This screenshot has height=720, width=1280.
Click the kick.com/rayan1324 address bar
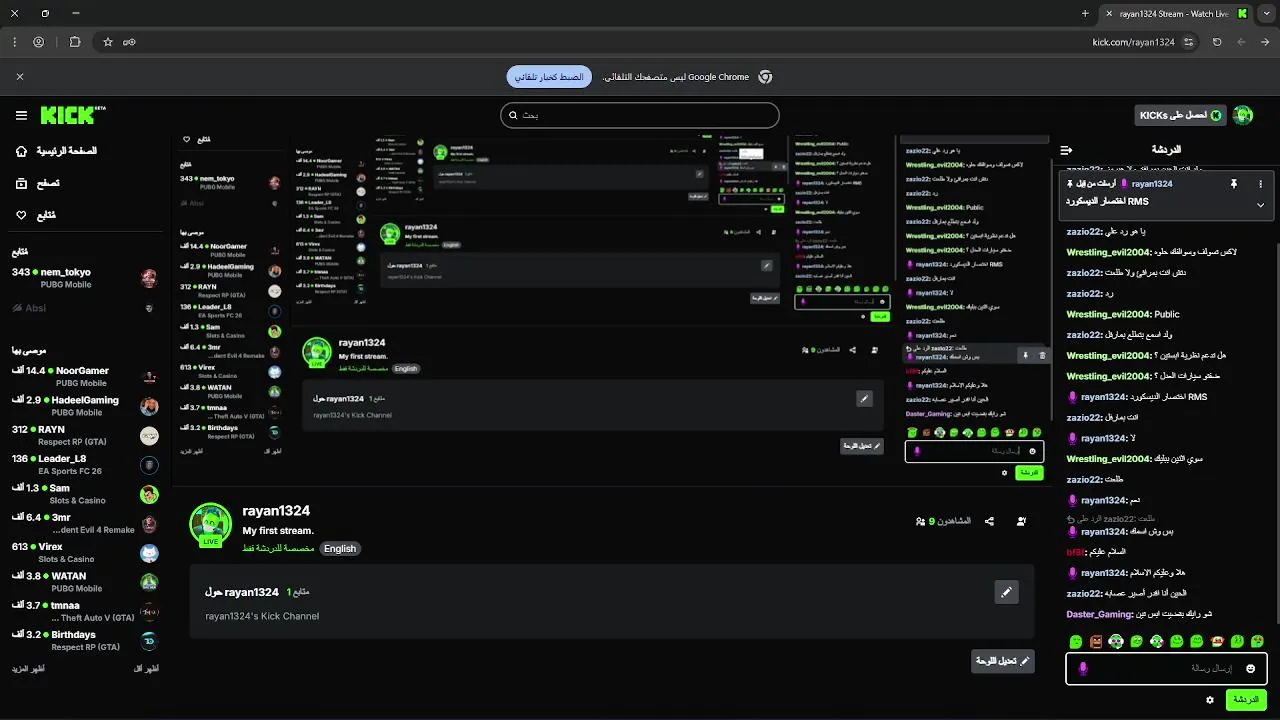tap(640, 42)
